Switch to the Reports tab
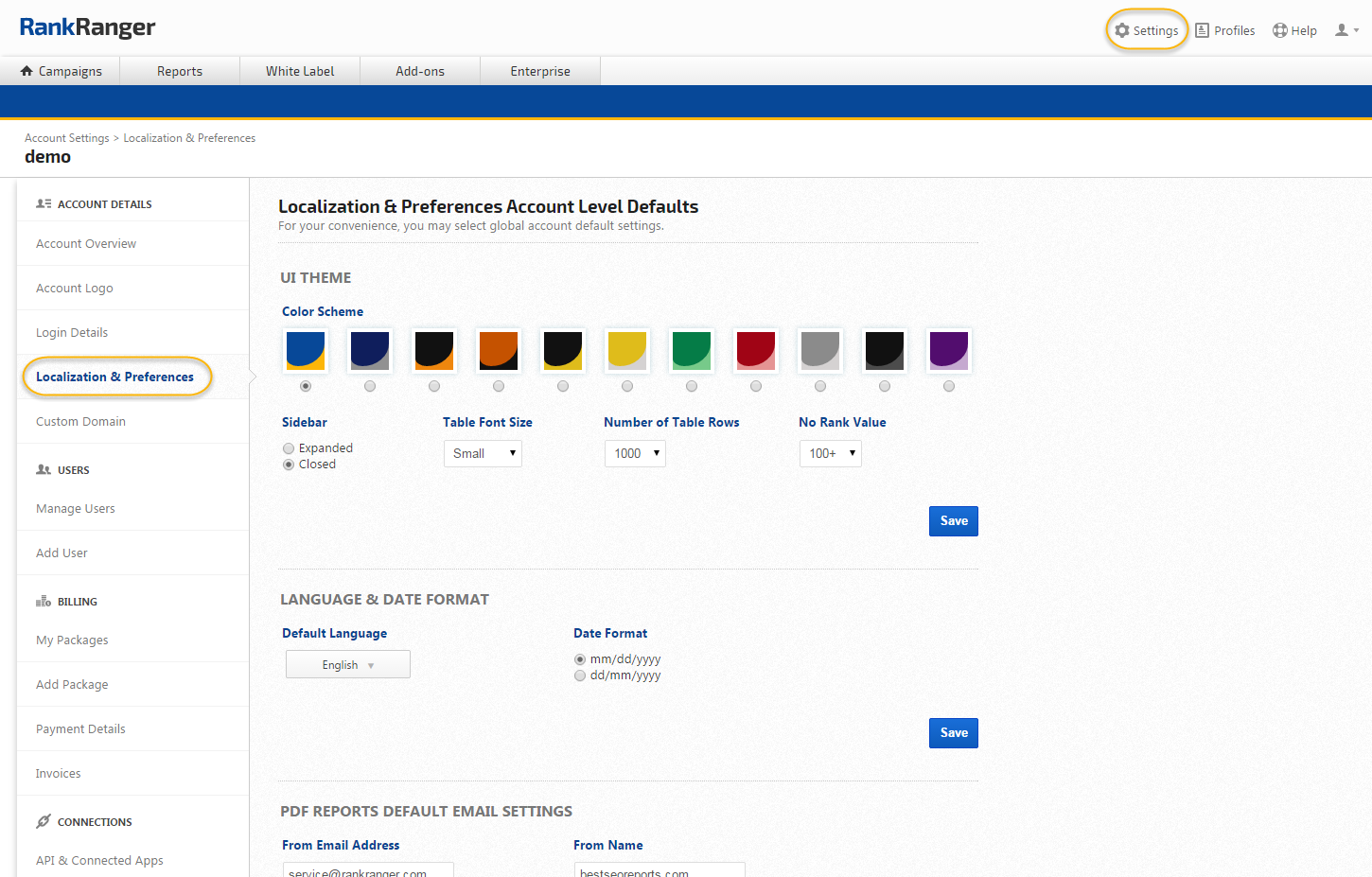Screen dimensions: 1372x877 pos(180,71)
